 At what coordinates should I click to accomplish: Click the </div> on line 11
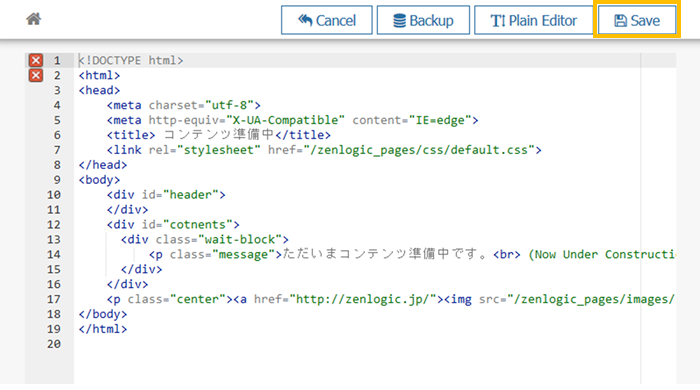127,210
